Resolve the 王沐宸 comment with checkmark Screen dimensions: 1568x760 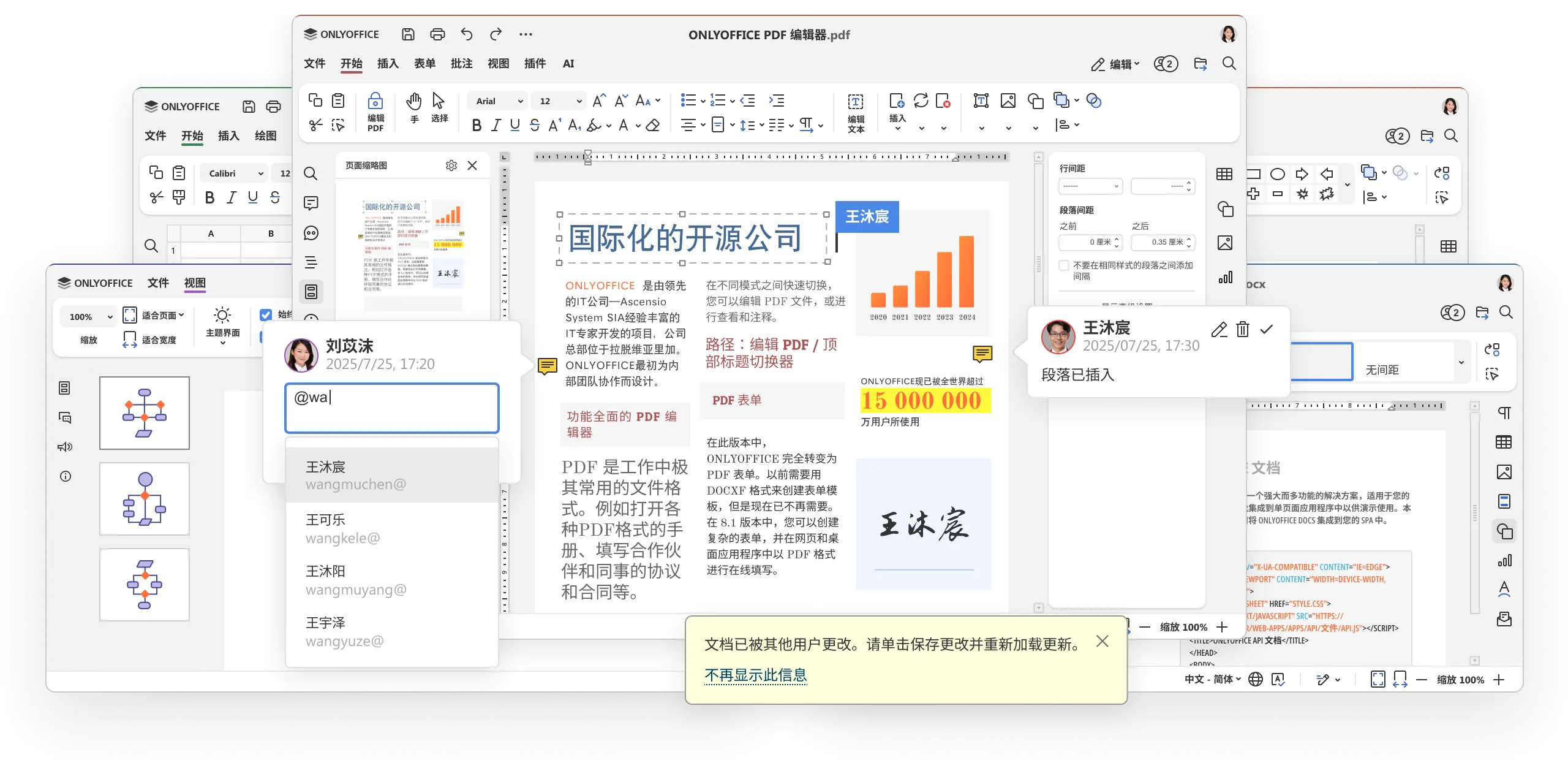click(x=1267, y=330)
